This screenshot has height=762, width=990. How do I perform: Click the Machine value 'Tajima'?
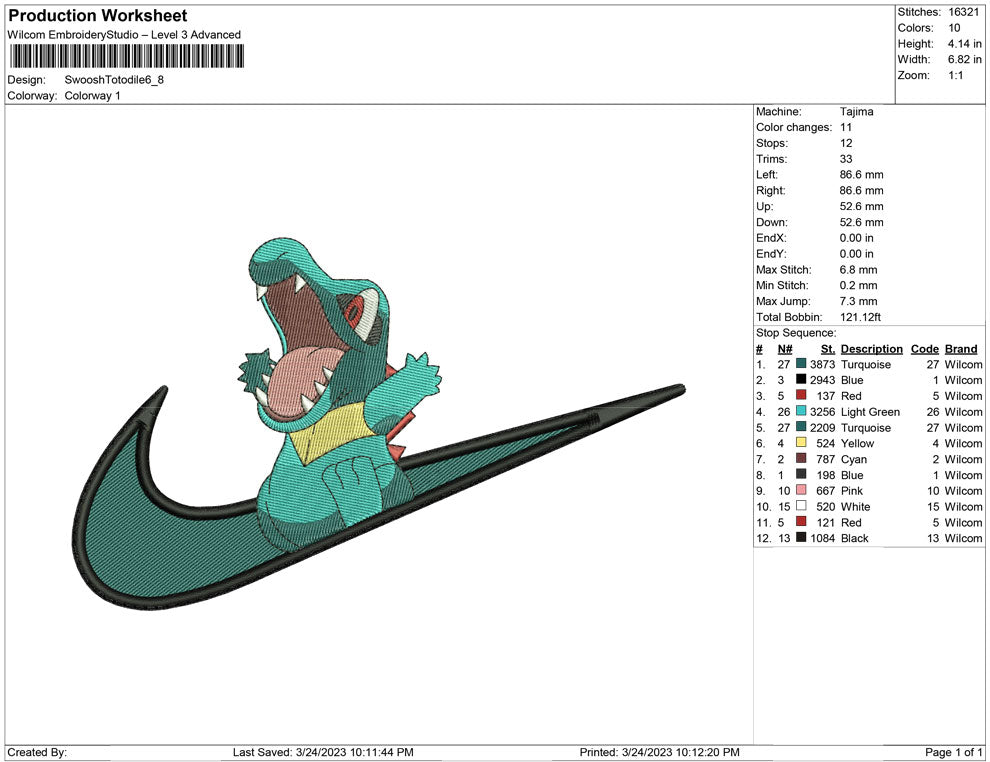(x=857, y=111)
